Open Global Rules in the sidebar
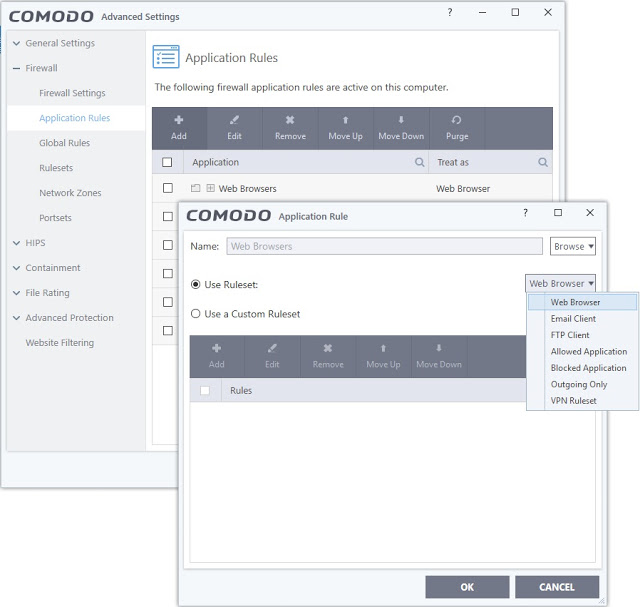 coord(64,143)
